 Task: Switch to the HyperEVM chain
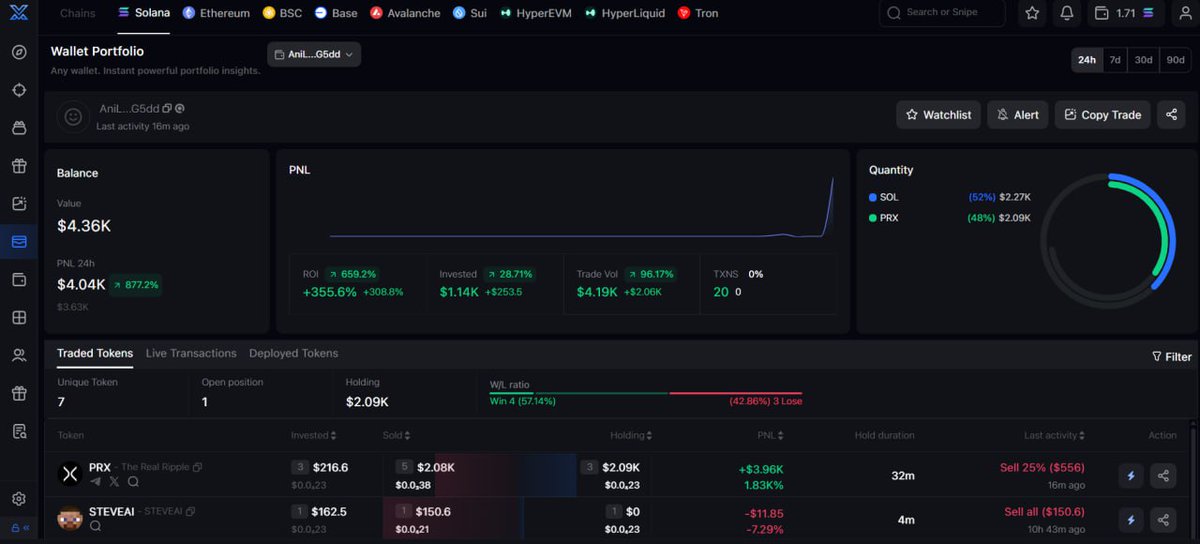coord(537,13)
